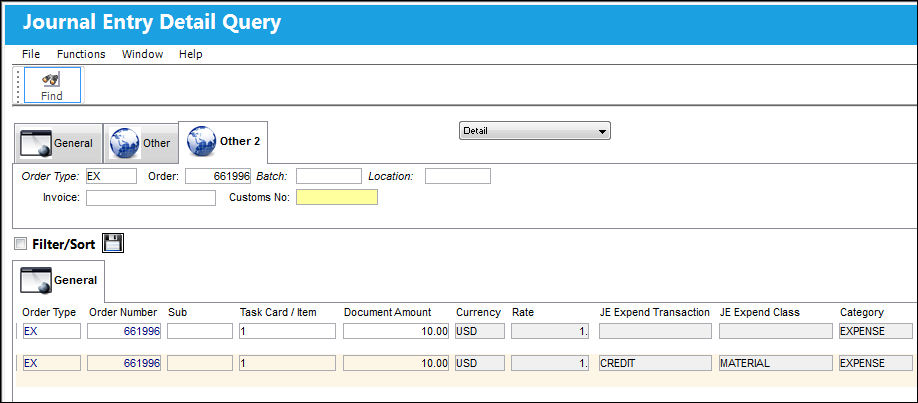The image size is (918, 403).
Task: Click Task Card / Item field in first row
Action: click(x=287, y=331)
